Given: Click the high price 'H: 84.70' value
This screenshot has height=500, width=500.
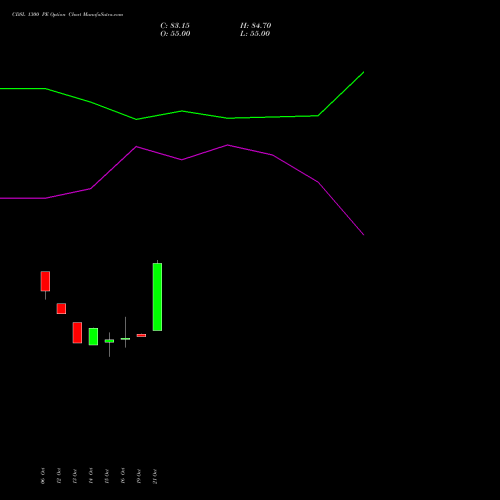Looking at the screenshot, I should point(256,26).
